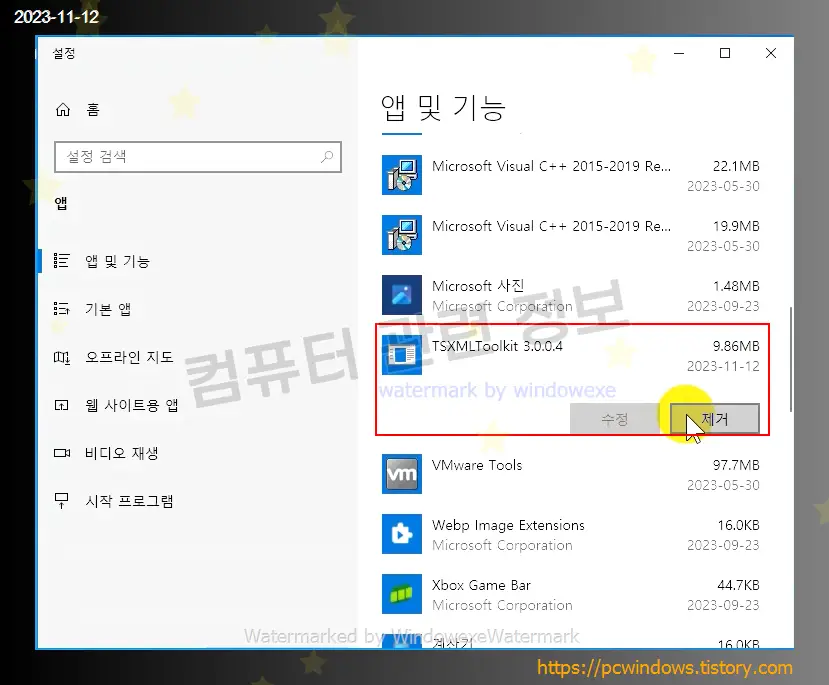The image size is (829, 685).
Task: Minimize the 설정 window
Action: pos(679,53)
